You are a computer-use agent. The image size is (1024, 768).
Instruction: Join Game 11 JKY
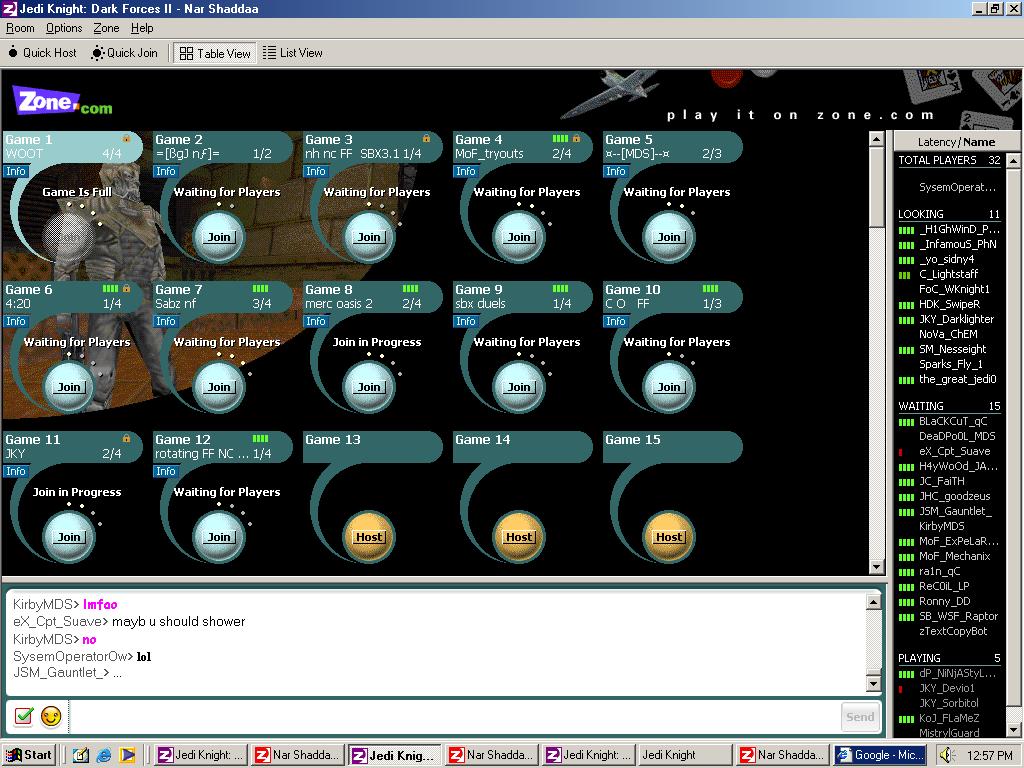pyautogui.click(x=69, y=537)
